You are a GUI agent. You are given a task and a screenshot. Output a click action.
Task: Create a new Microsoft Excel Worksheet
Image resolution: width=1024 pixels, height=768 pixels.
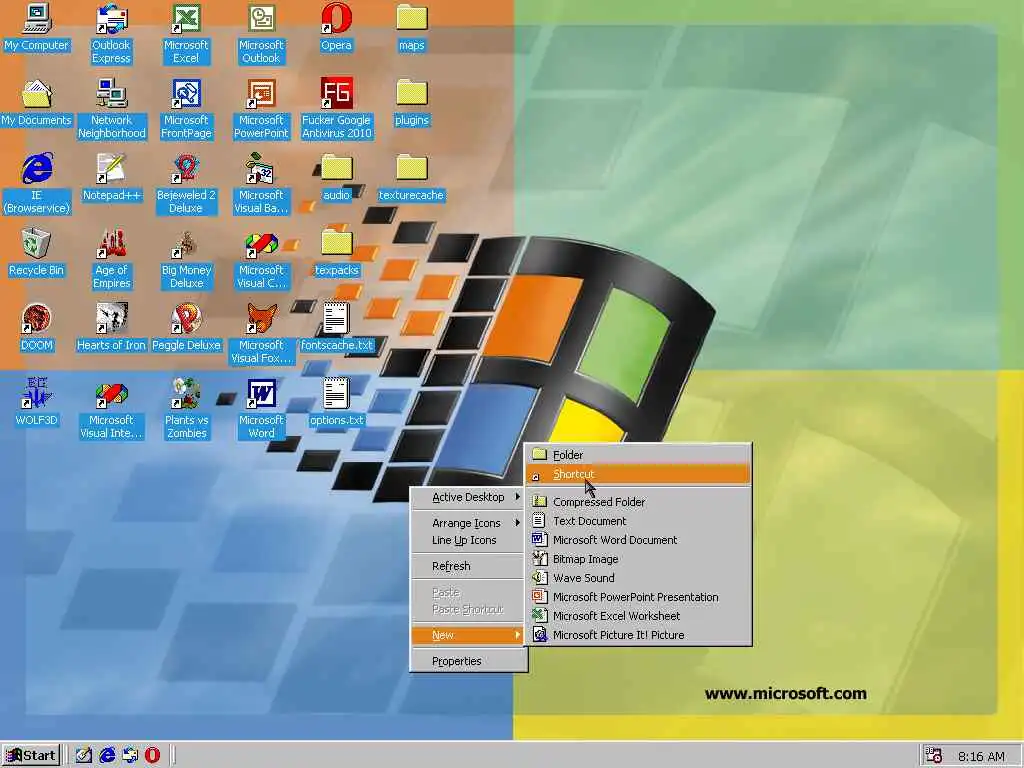[x=638, y=615]
